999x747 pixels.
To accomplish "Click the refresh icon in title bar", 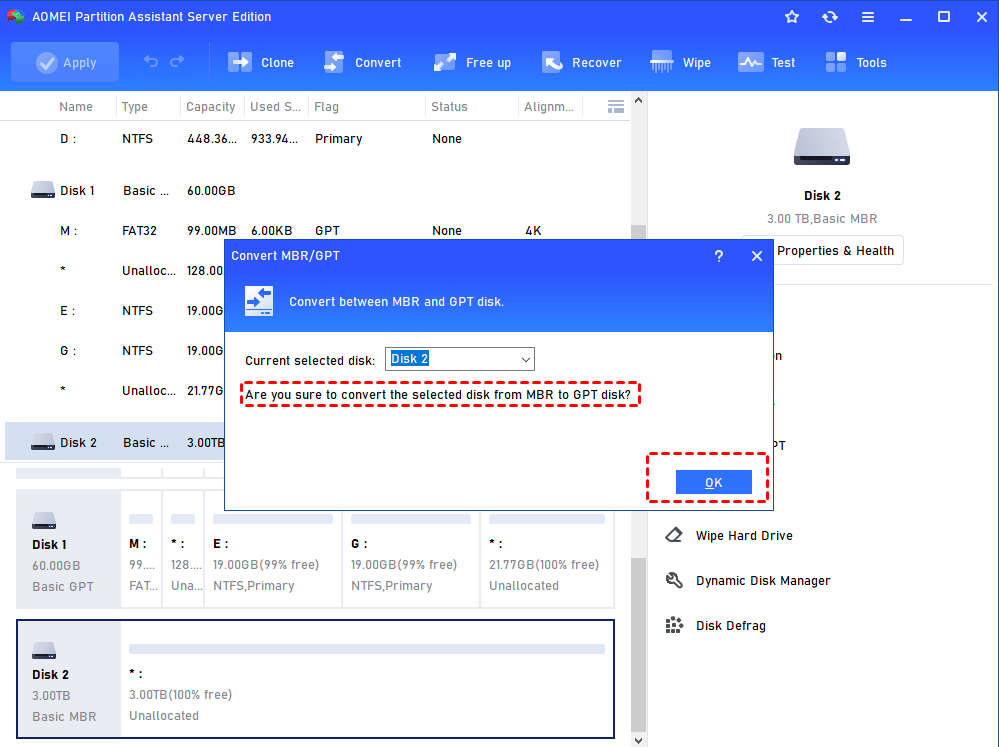I will point(830,17).
